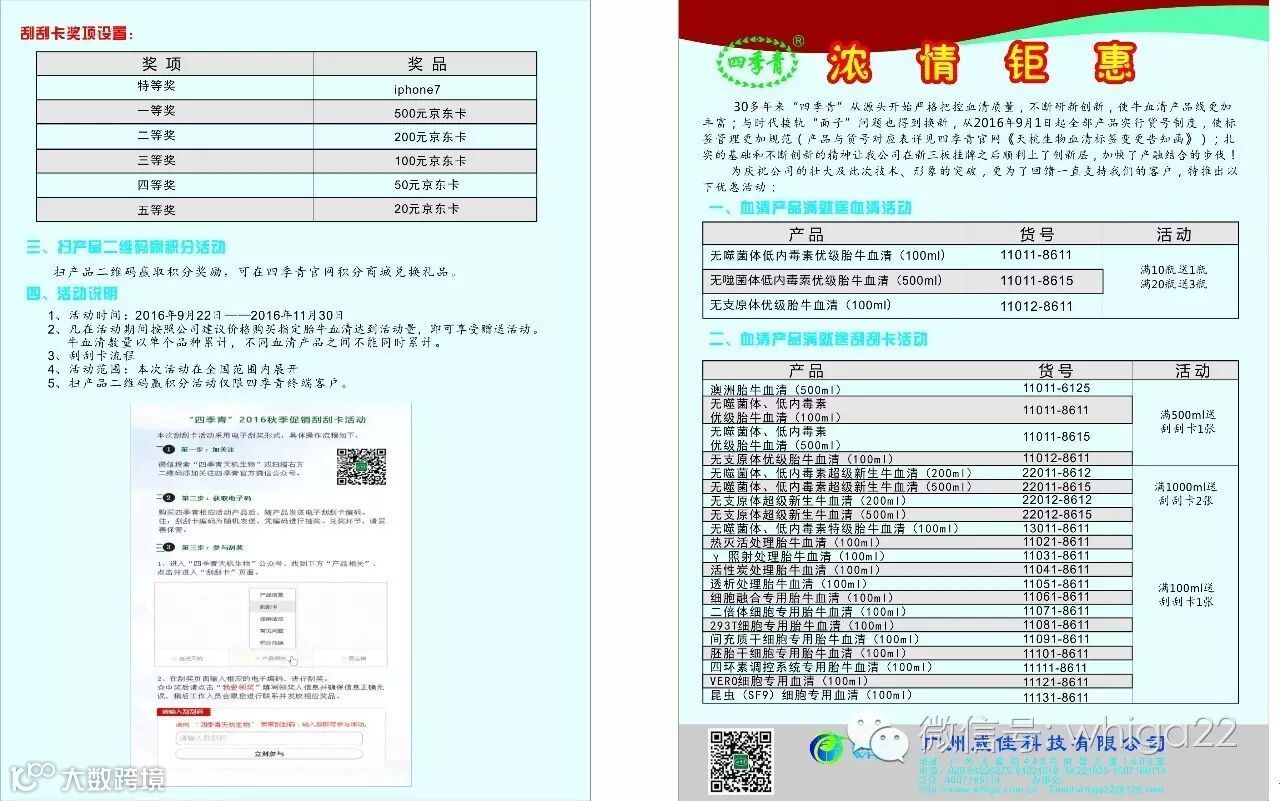Click the heading 四、活动说明
The image size is (1280, 801).
pyautogui.click(x=72, y=293)
